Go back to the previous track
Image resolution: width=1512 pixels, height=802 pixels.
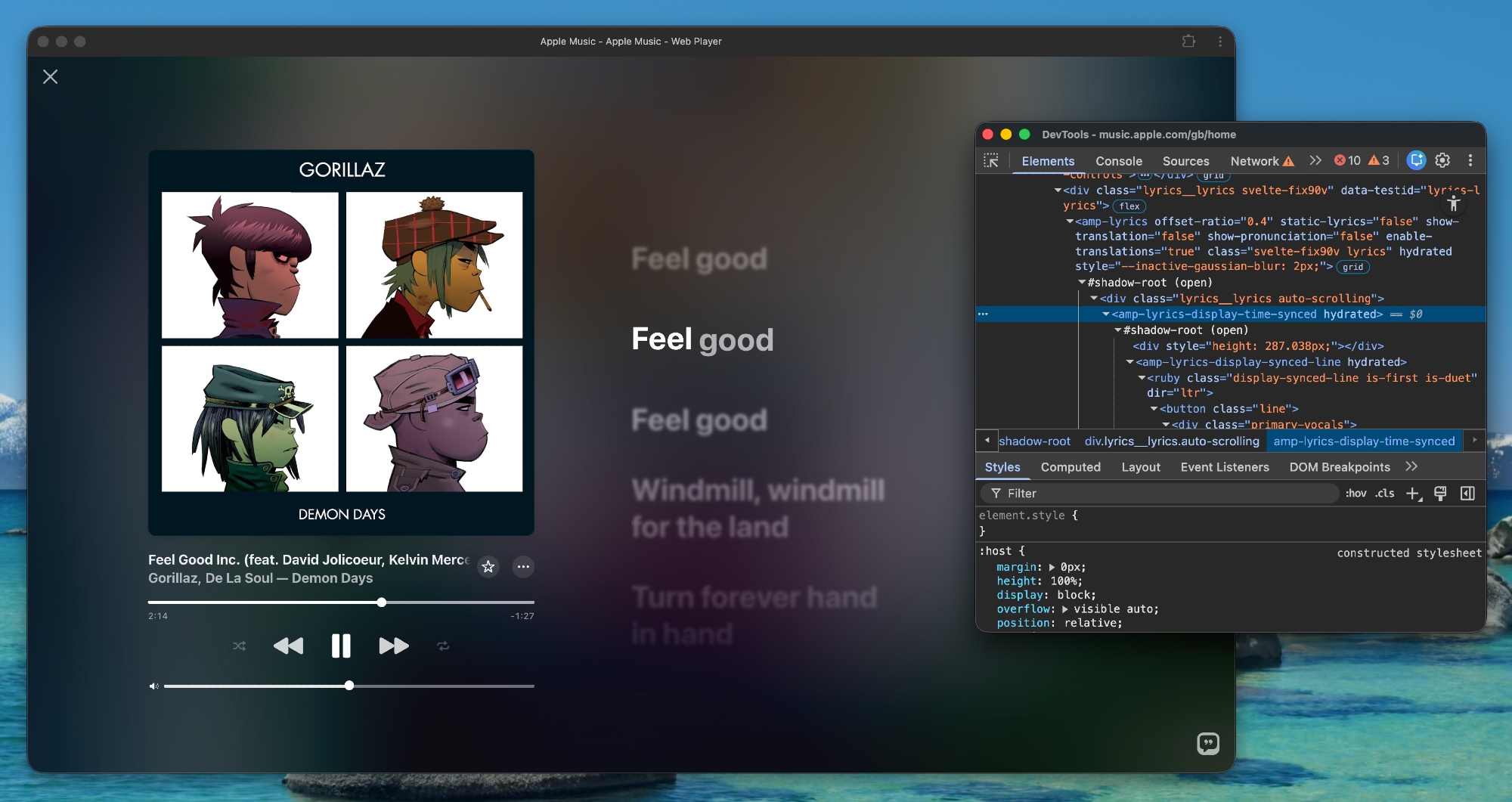pyautogui.click(x=288, y=646)
